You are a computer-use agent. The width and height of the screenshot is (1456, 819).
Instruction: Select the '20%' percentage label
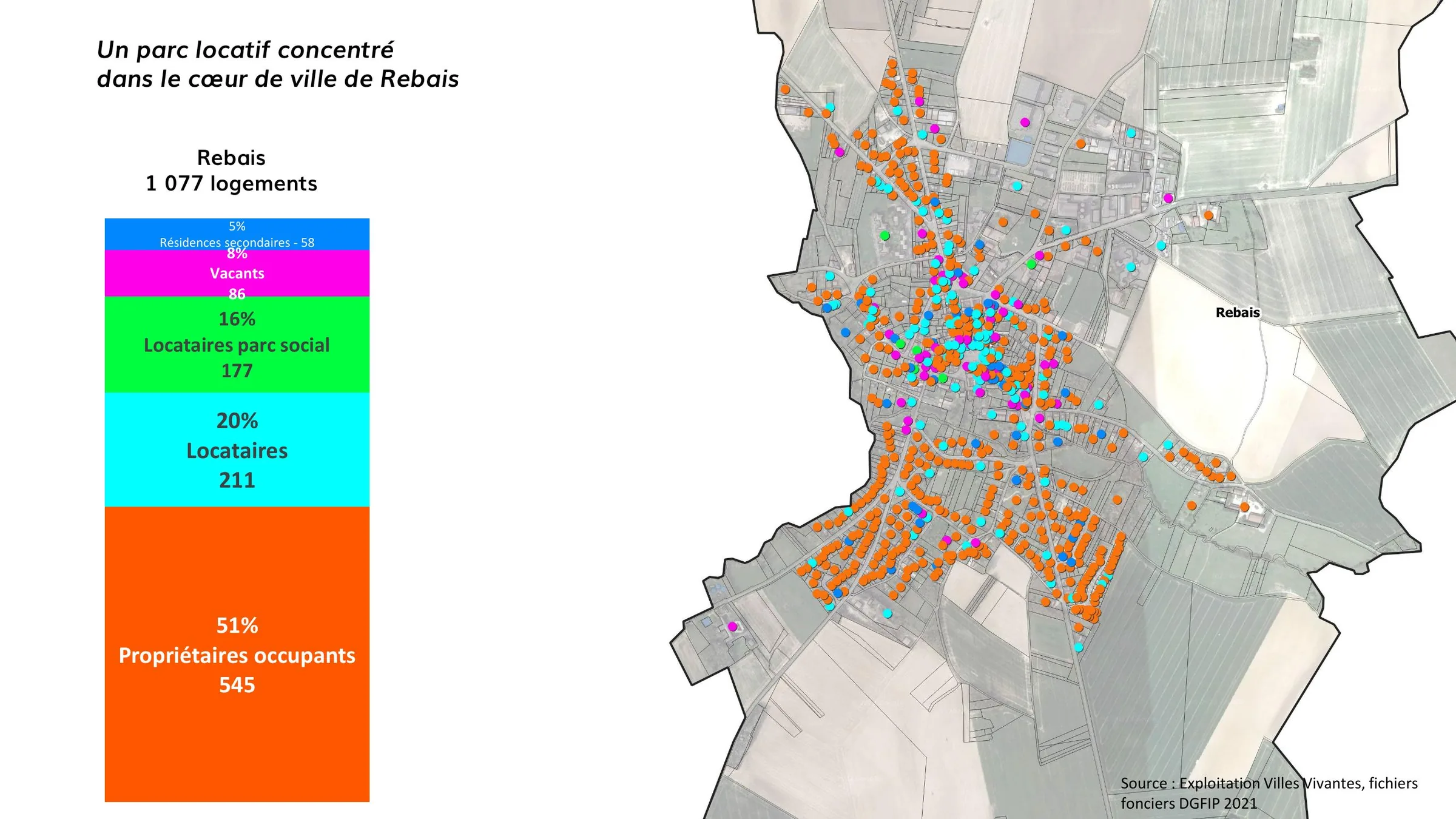tap(237, 420)
